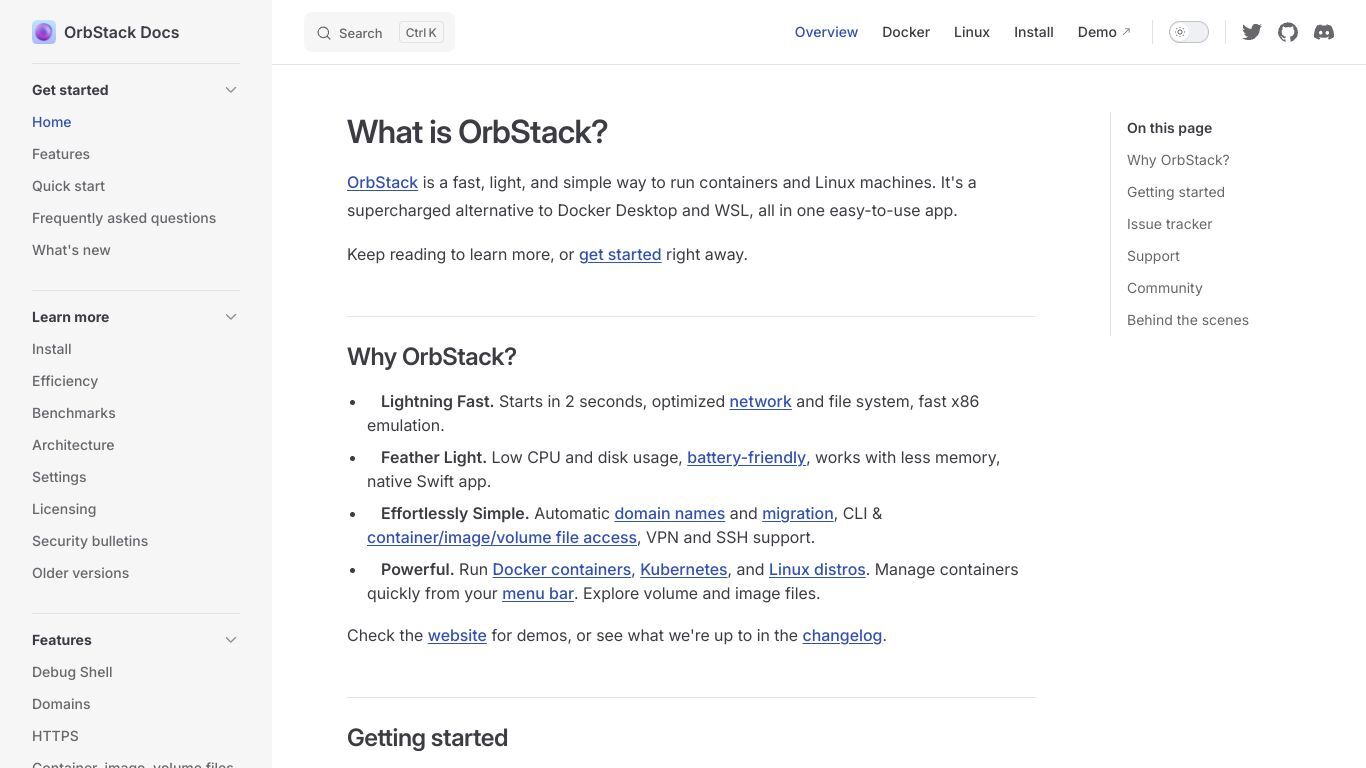This screenshot has height=768, width=1366.
Task: Open the OrbStack Twitter profile icon
Action: coord(1251,32)
